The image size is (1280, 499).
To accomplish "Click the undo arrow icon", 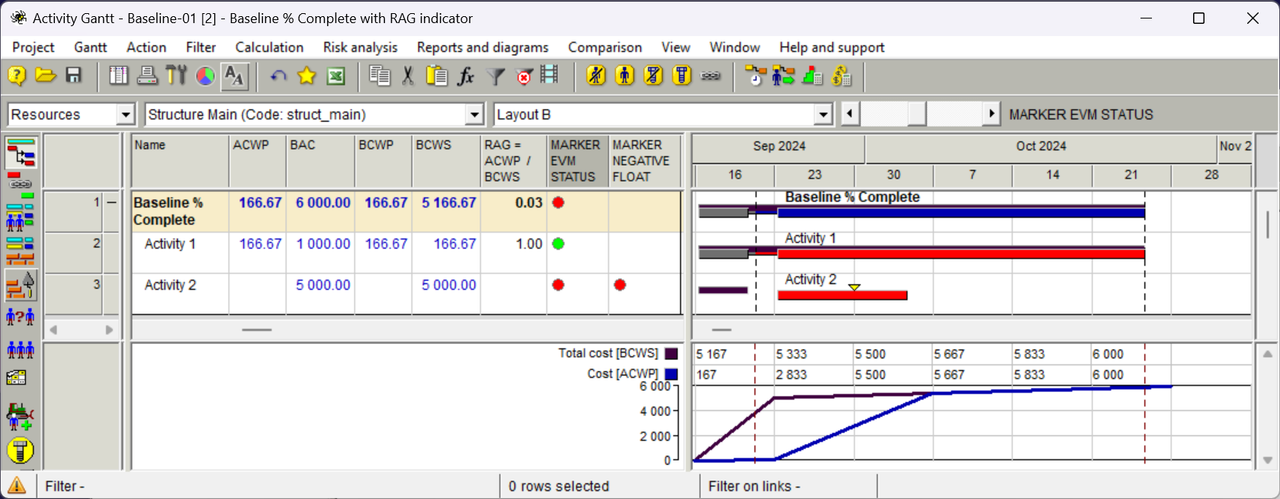I will (279, 76).
